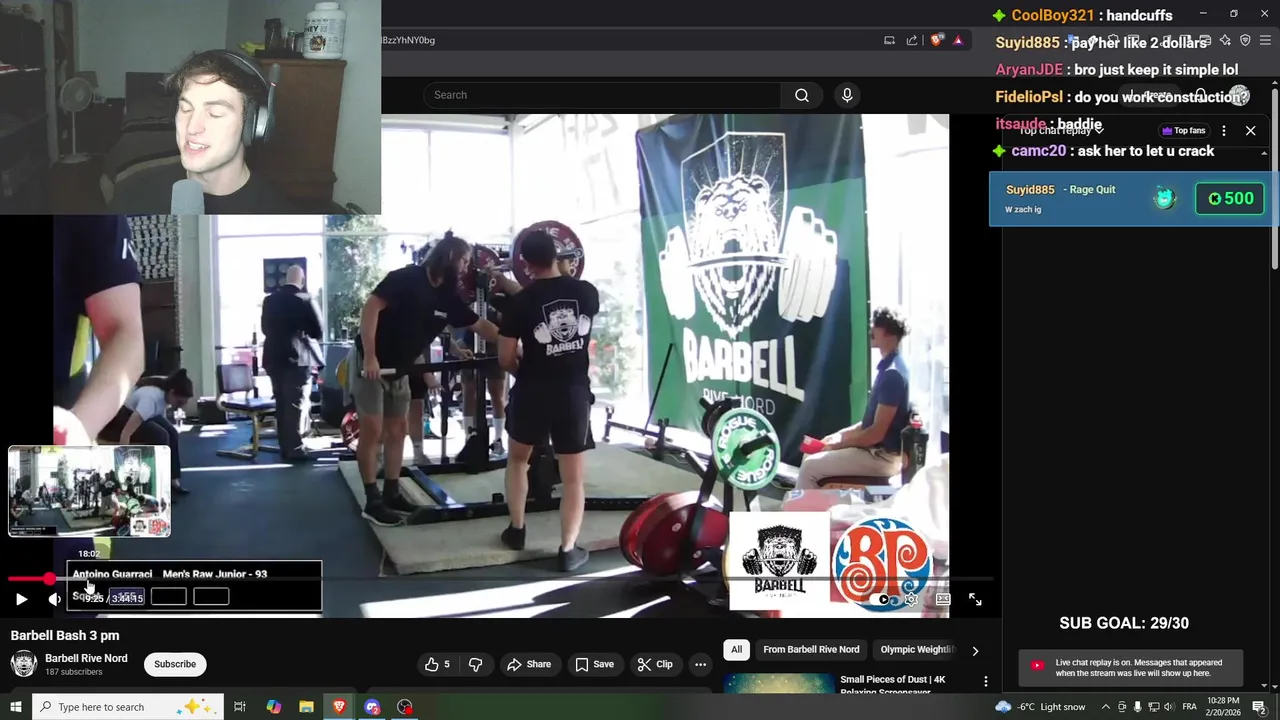Like the video with thumbs up

pos(437,664)
